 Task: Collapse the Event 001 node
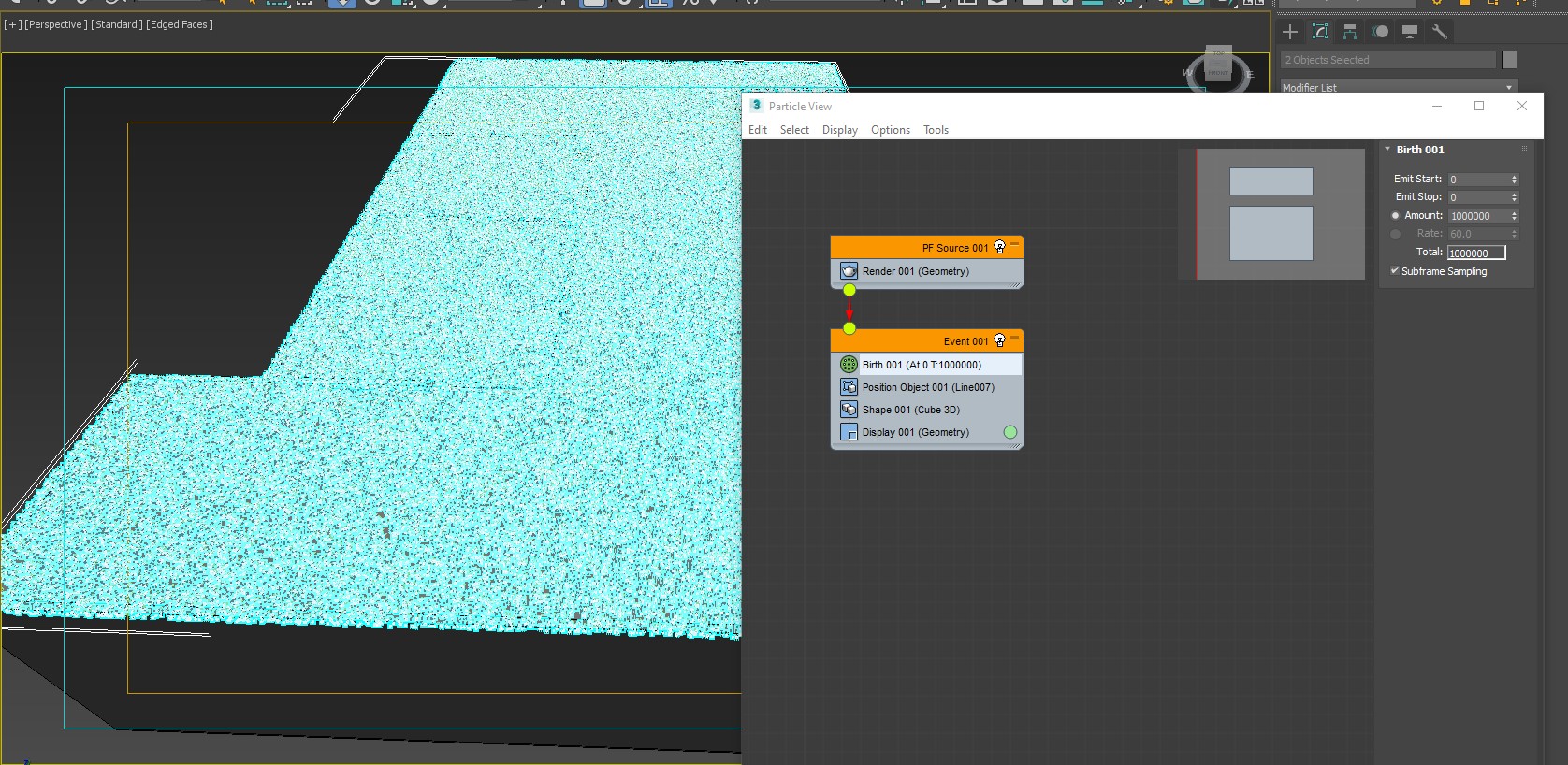tap(1014, 338)
